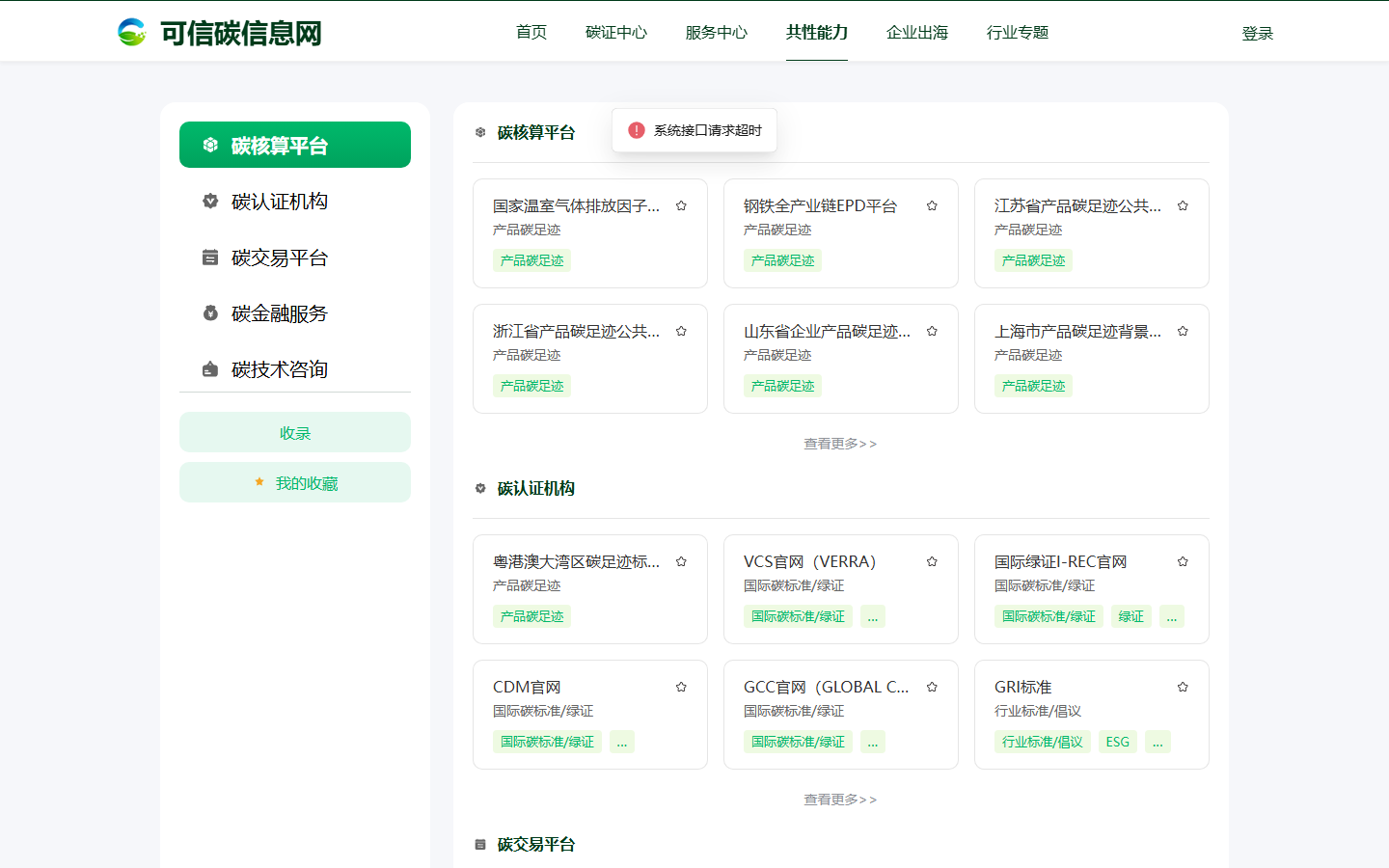Screen dimensions: 1389x868
Task: Star the 钢铁全产业链EPD平台 card
Action: (x=932, y=205)
